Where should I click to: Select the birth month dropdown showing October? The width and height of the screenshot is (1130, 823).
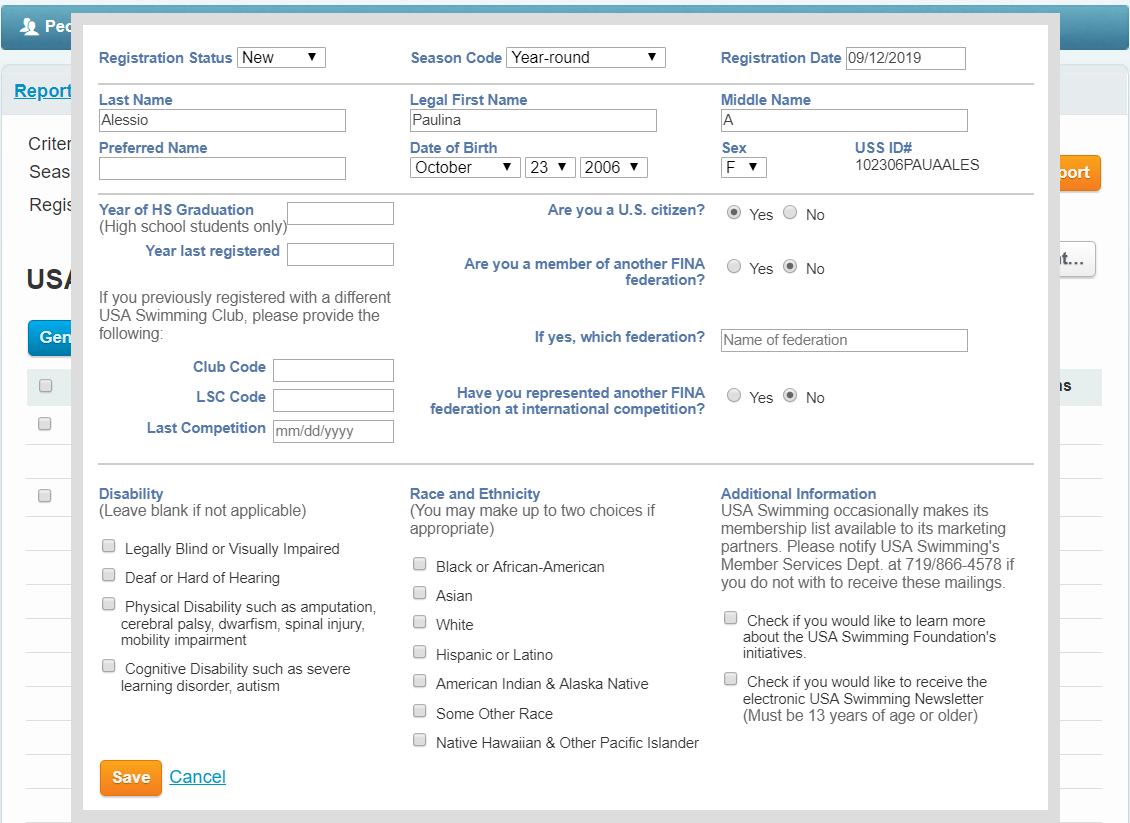[465, 167]
